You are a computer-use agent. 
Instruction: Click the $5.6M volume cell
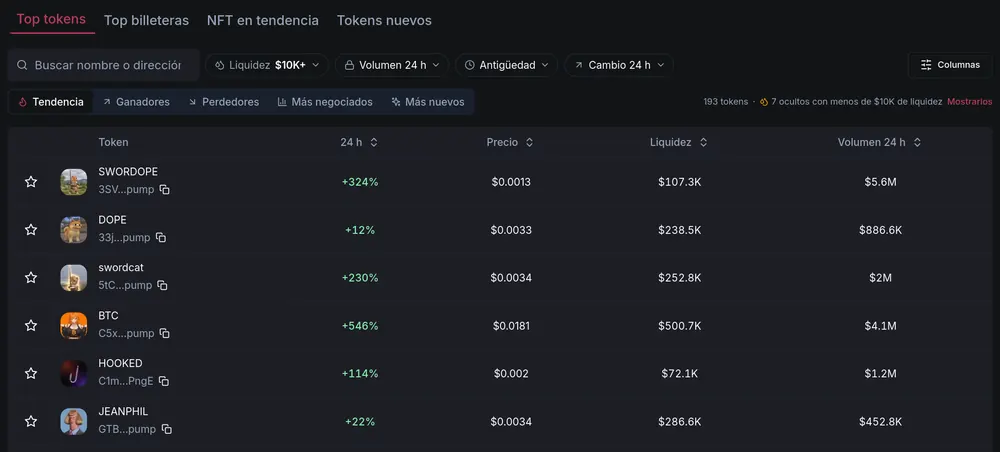click(880, 182)
